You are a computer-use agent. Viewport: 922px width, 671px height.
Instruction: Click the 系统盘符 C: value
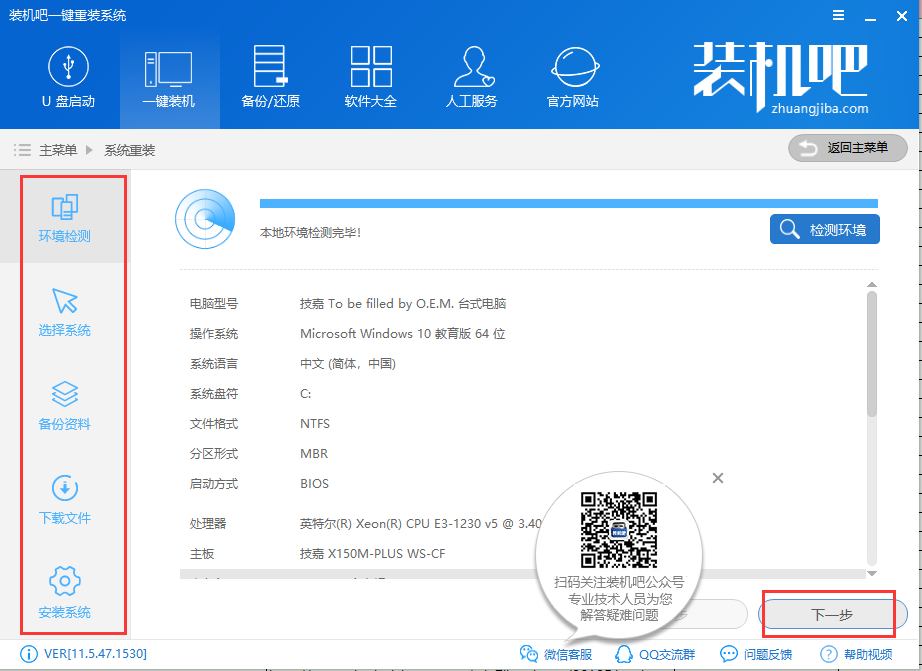click(306, 393)
